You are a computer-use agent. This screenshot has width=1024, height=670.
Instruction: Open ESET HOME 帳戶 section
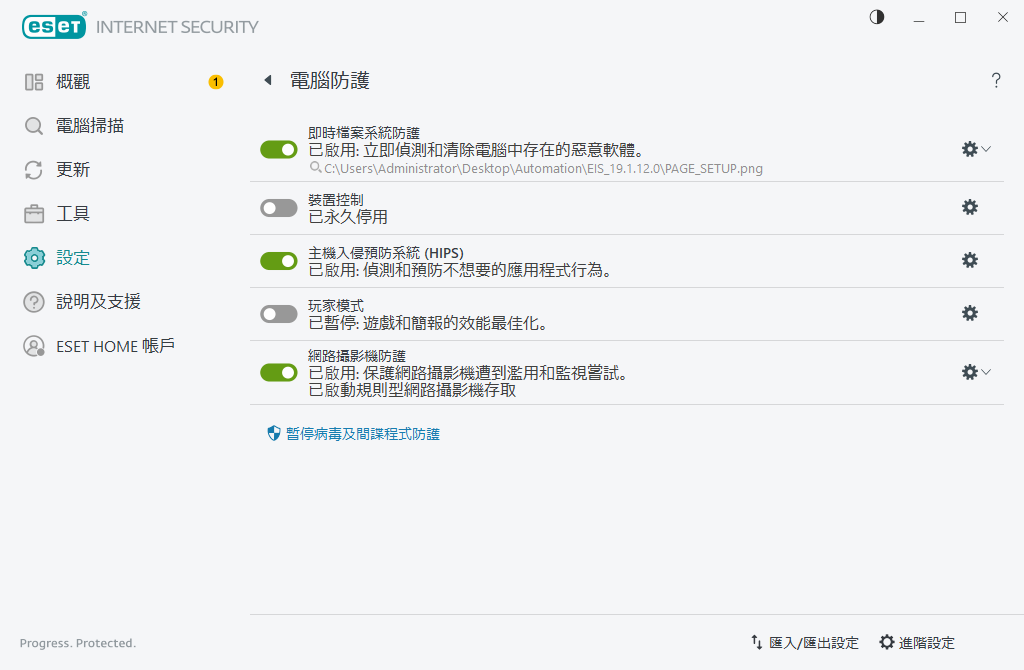(x=115, y=346)
